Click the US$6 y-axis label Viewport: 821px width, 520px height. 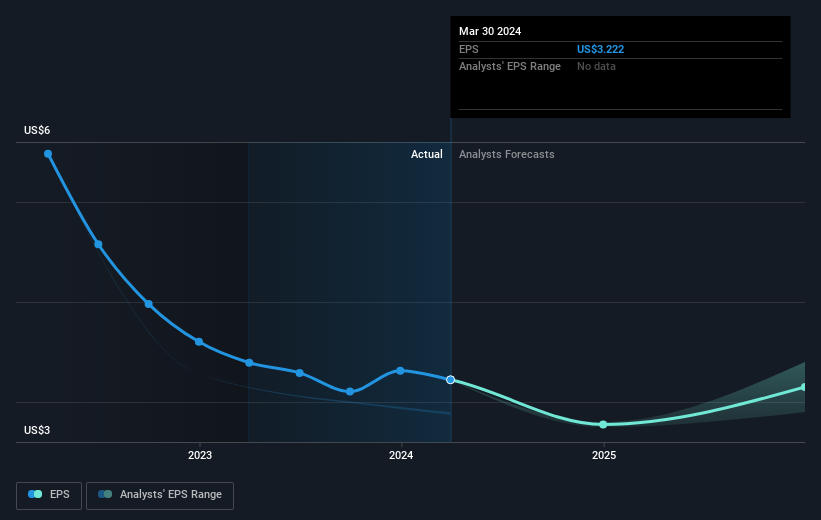coord(37,130)
